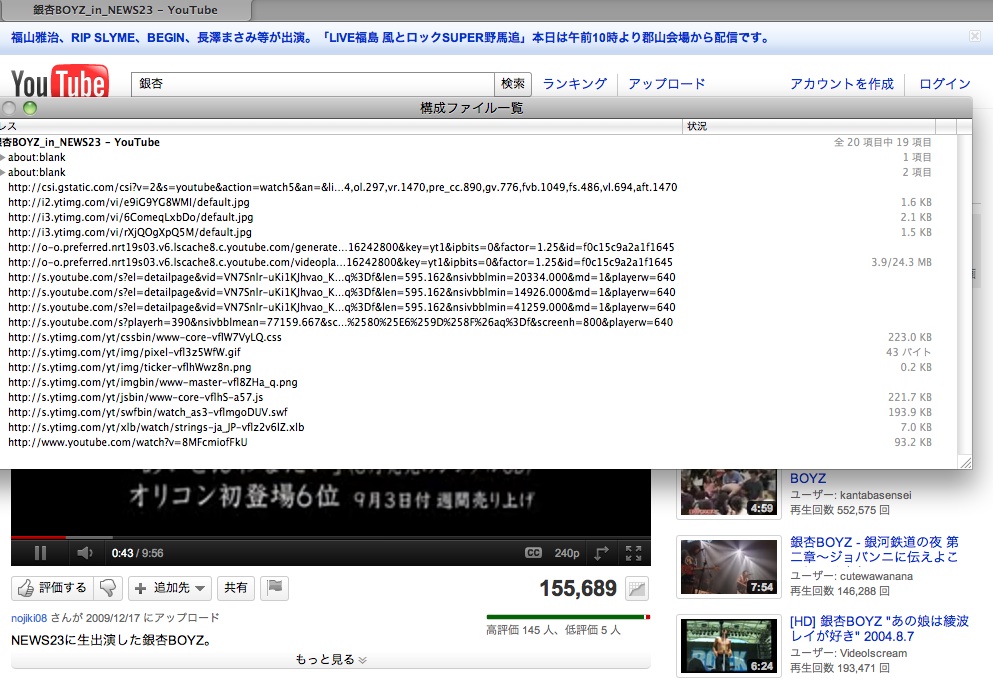Viewport: 993px width, 688px height.
Task: Open the ランキング page
Action: tap(575, 84)
